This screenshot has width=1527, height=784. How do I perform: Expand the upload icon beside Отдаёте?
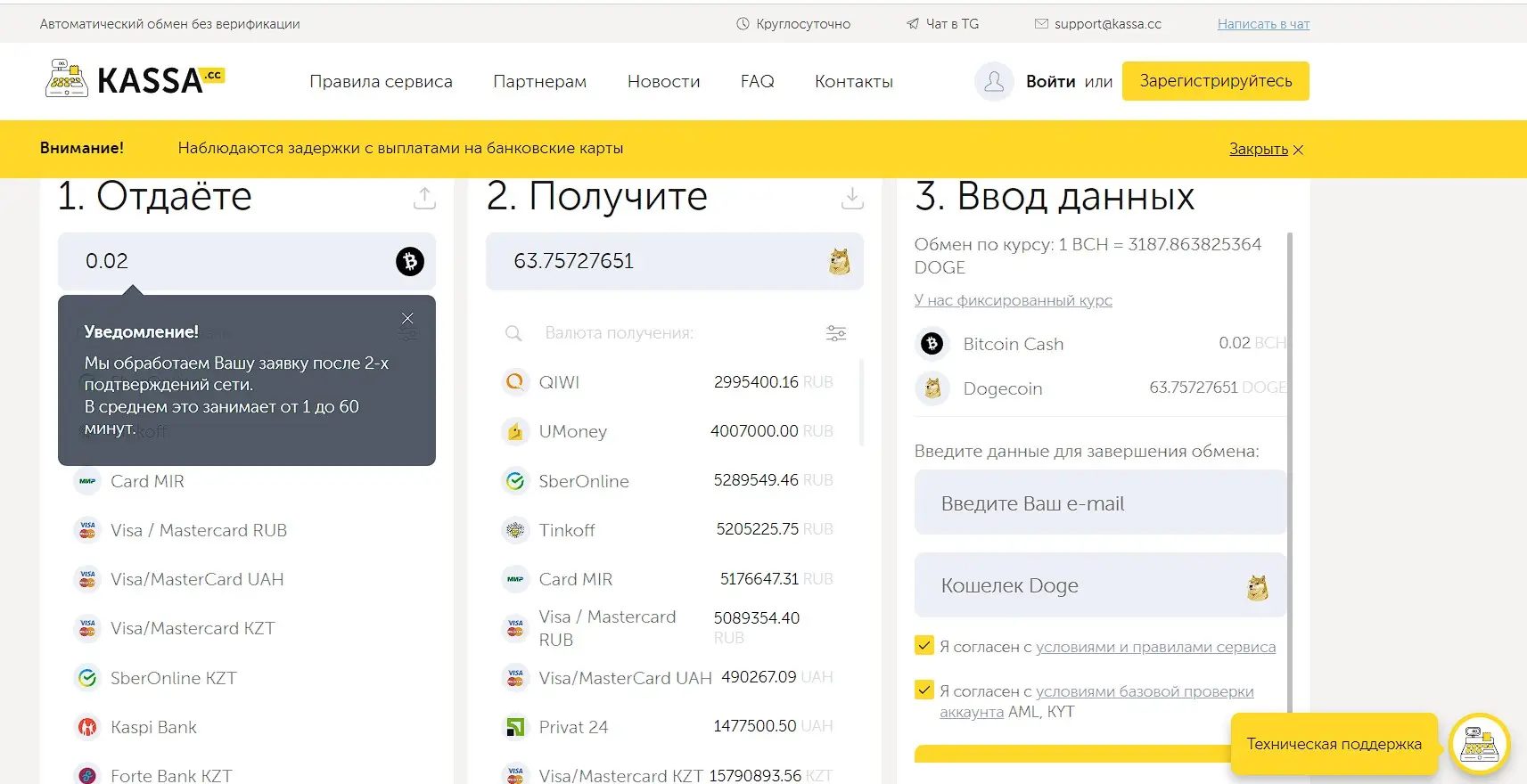coord(424,198)
